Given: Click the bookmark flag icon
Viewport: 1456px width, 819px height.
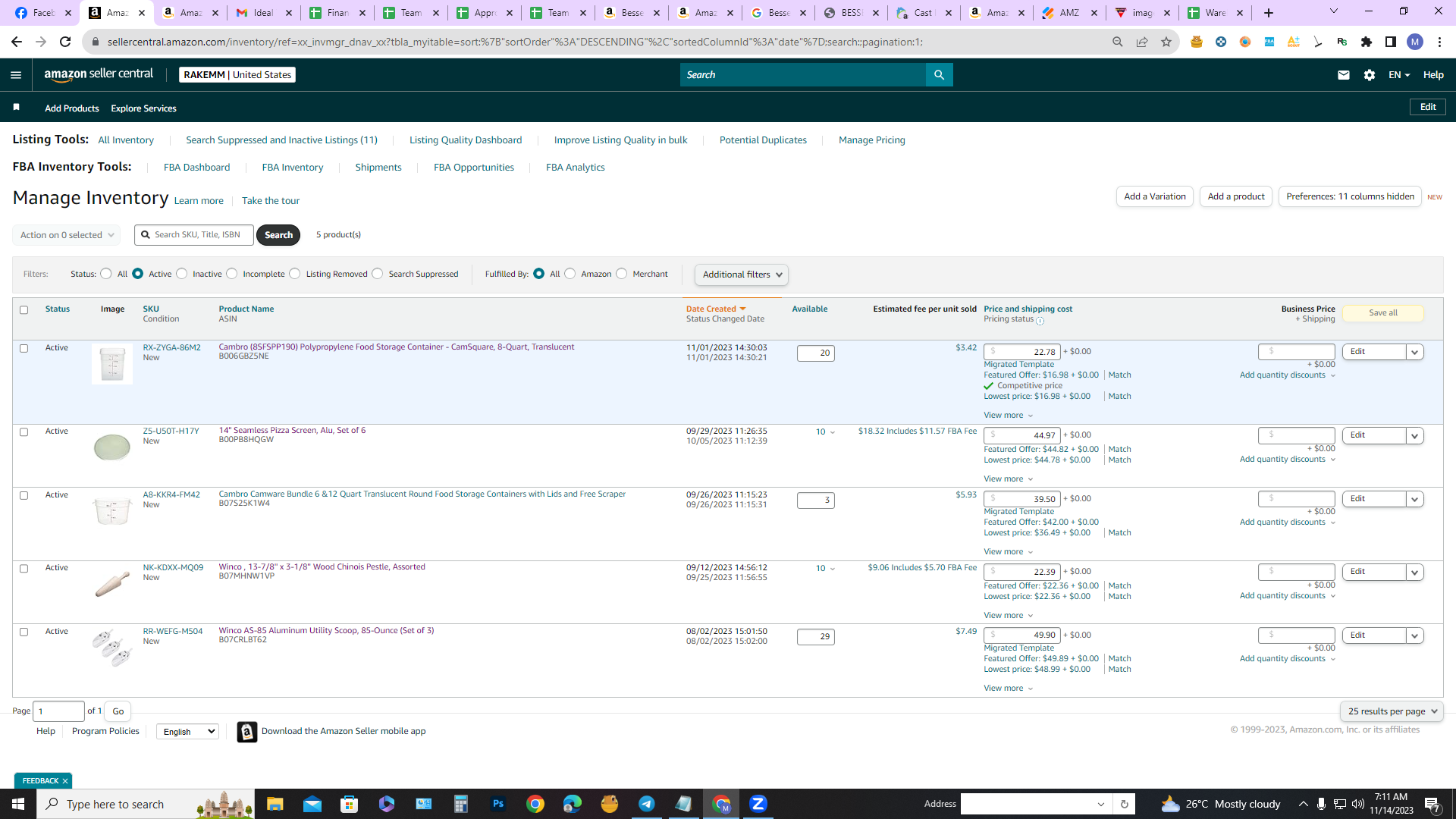Looking at the screenshot, I should pos(16,108).
